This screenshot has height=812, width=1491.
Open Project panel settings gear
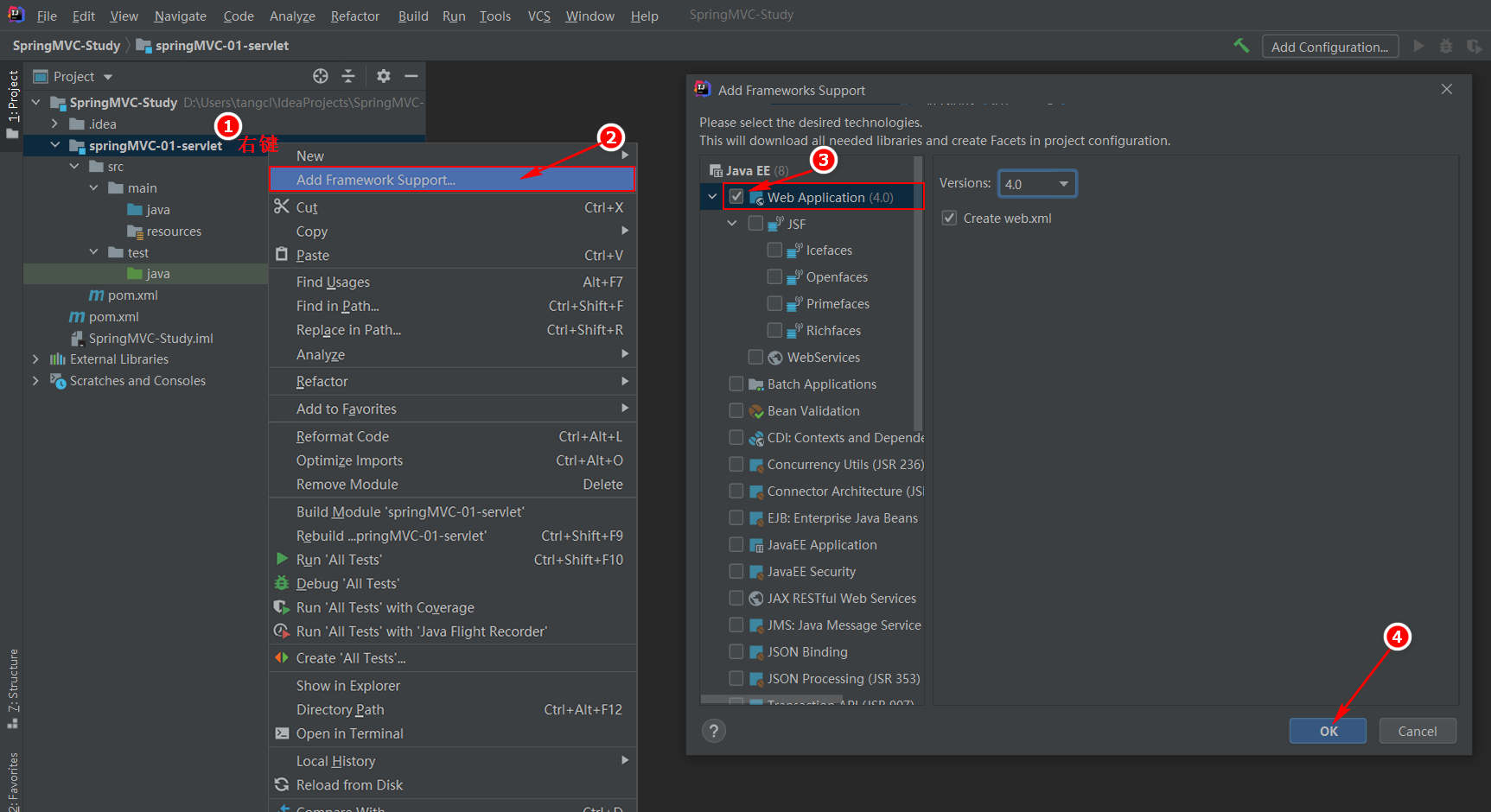pos(384,76)
